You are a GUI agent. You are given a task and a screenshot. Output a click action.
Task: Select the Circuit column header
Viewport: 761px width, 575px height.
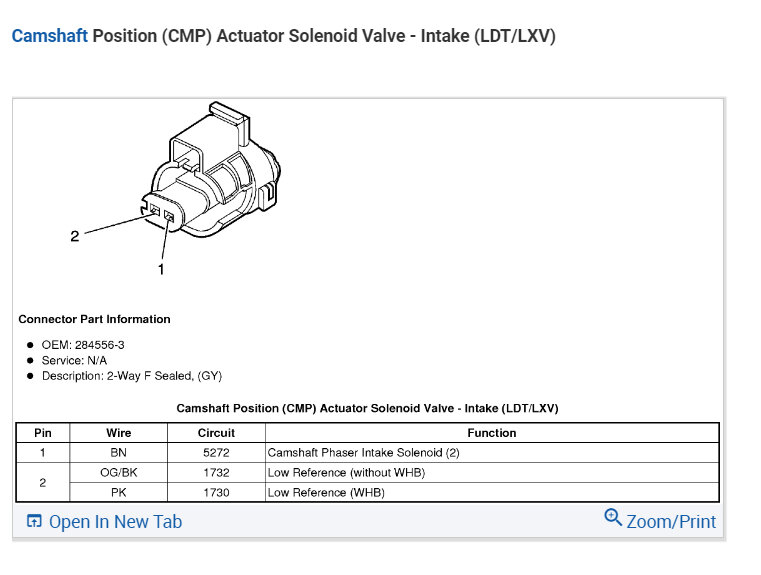coord(216,433)
